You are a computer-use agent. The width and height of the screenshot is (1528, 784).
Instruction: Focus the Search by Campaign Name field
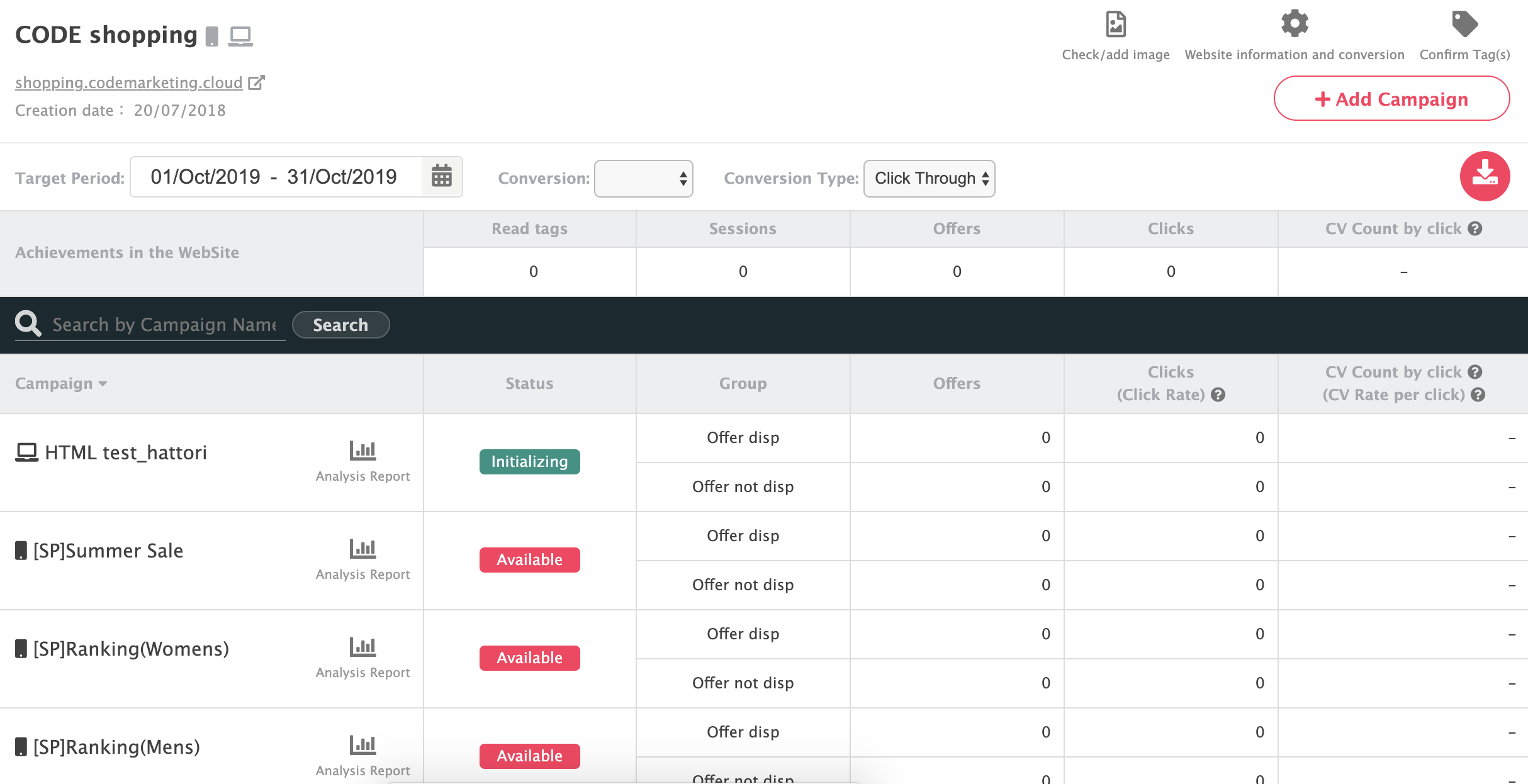point(165,325)
